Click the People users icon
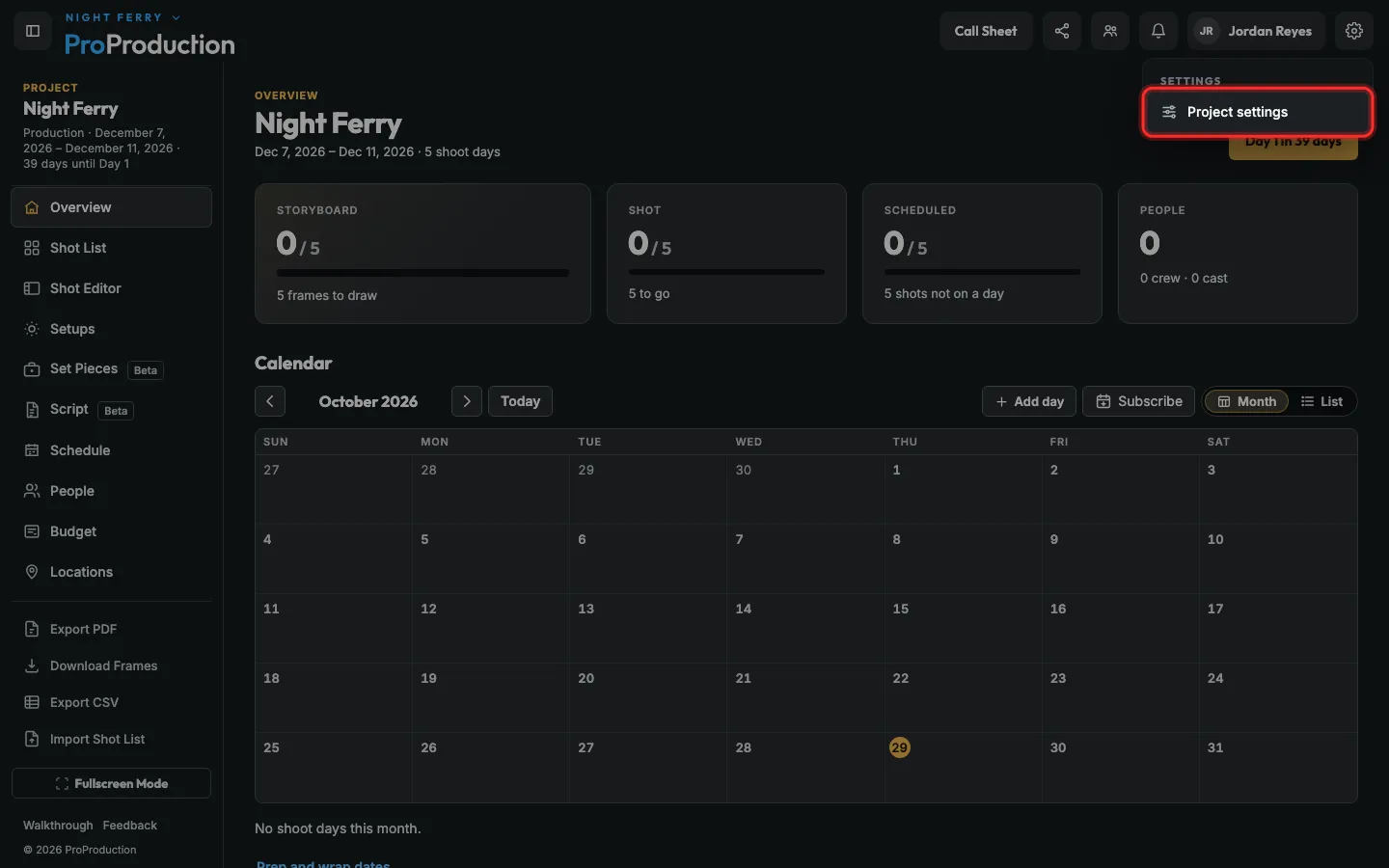Screen dimensions: 1389x868 (x=32, y=491)
